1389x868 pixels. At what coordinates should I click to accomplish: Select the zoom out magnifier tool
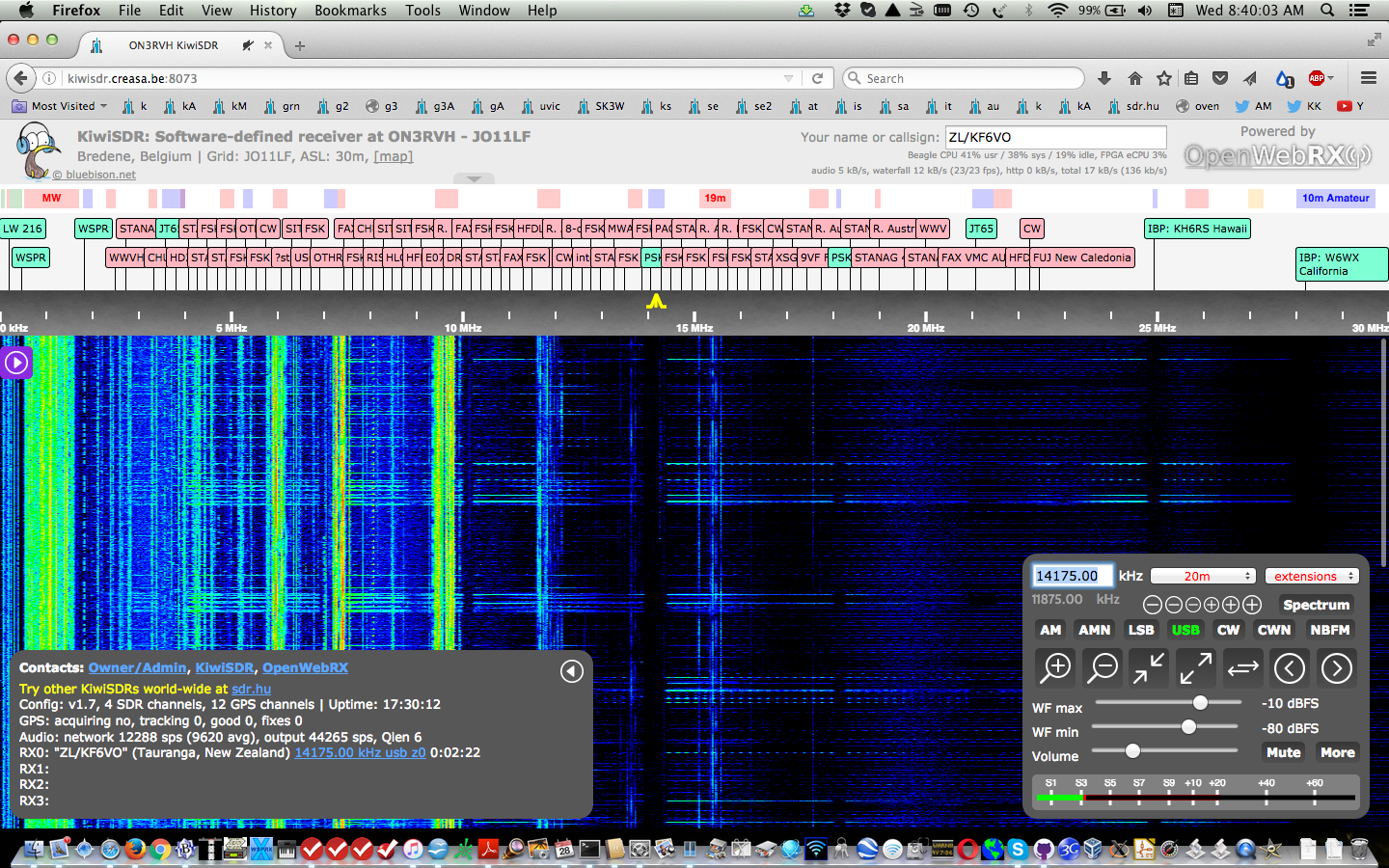[1102, 668]
